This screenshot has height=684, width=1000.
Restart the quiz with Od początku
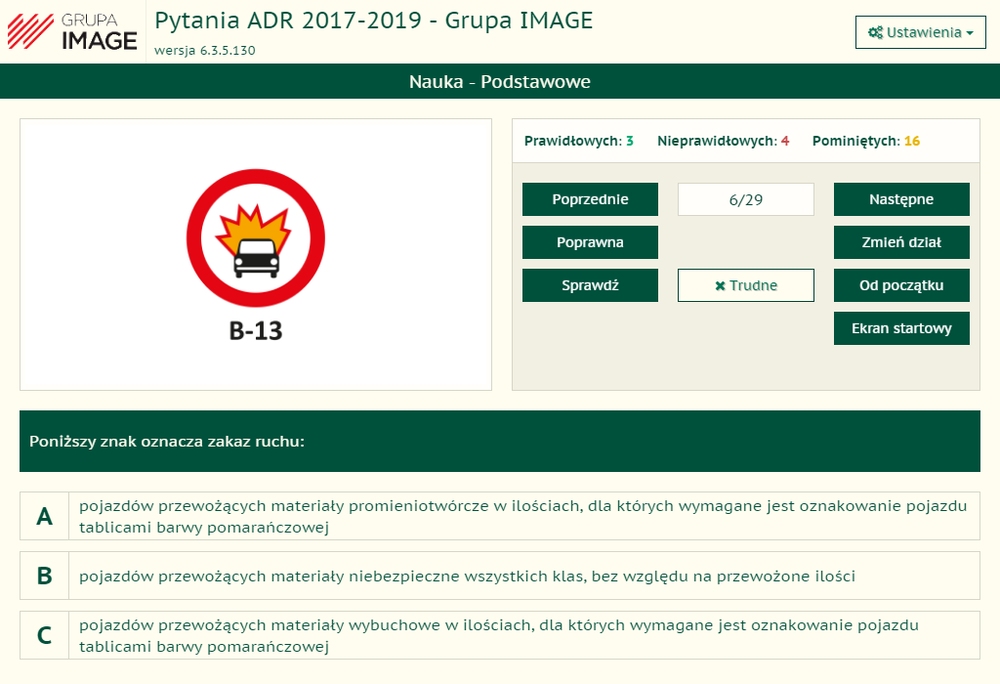901,285
